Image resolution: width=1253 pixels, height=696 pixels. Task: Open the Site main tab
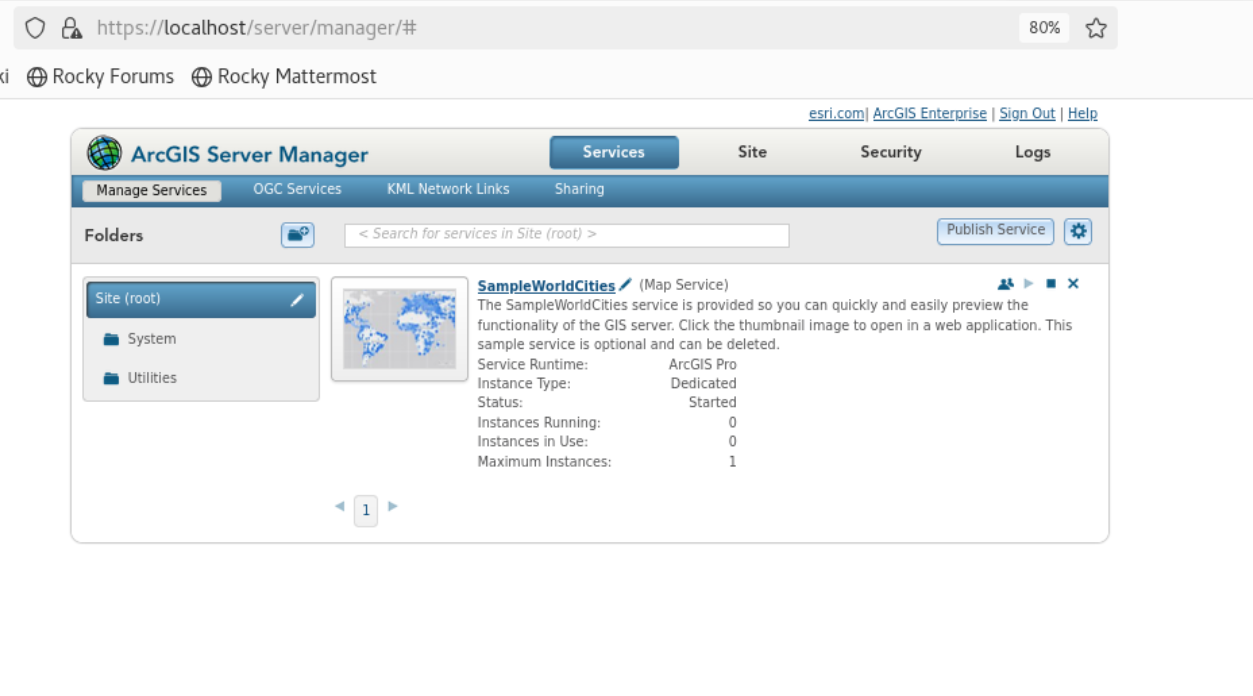tap(752, 152)
